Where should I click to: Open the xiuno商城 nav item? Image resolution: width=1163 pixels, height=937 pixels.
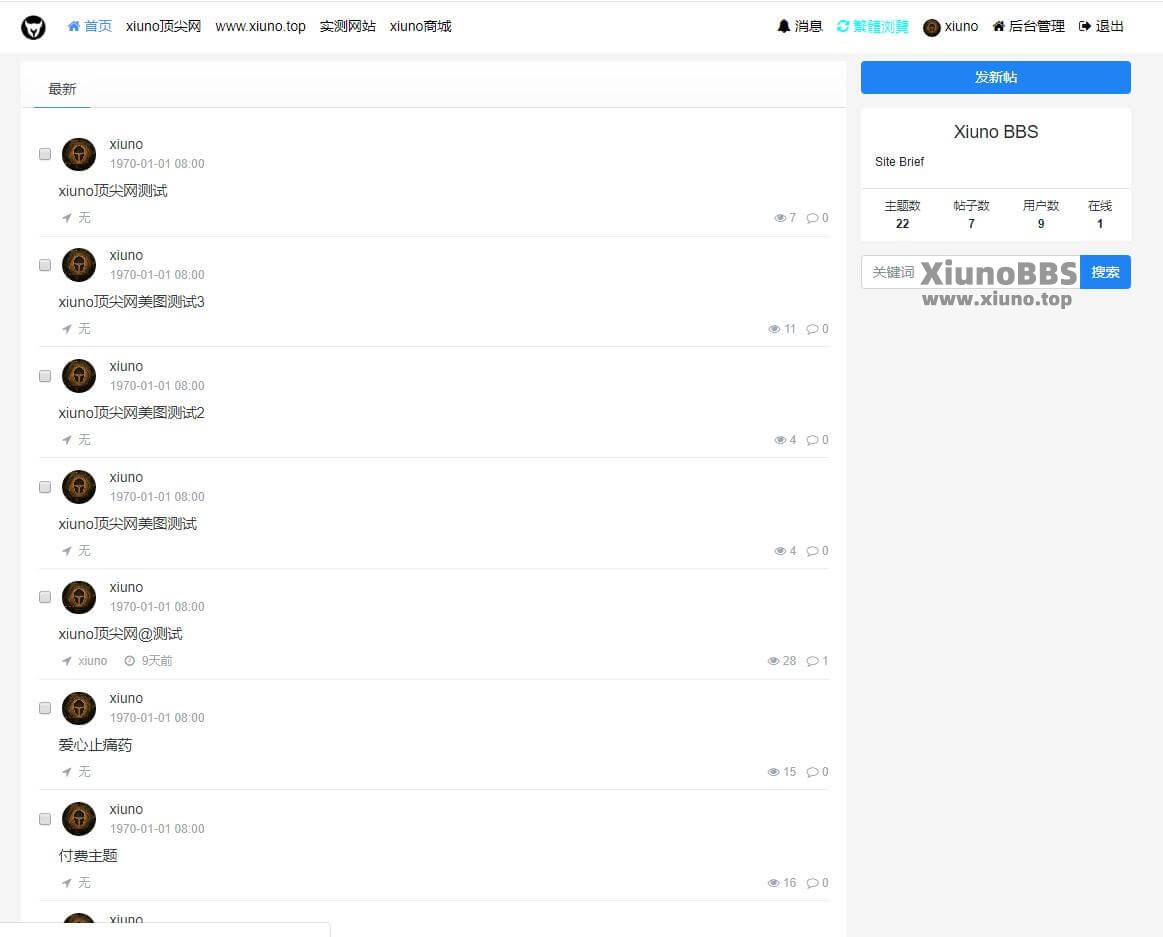(x=421, y=27)
